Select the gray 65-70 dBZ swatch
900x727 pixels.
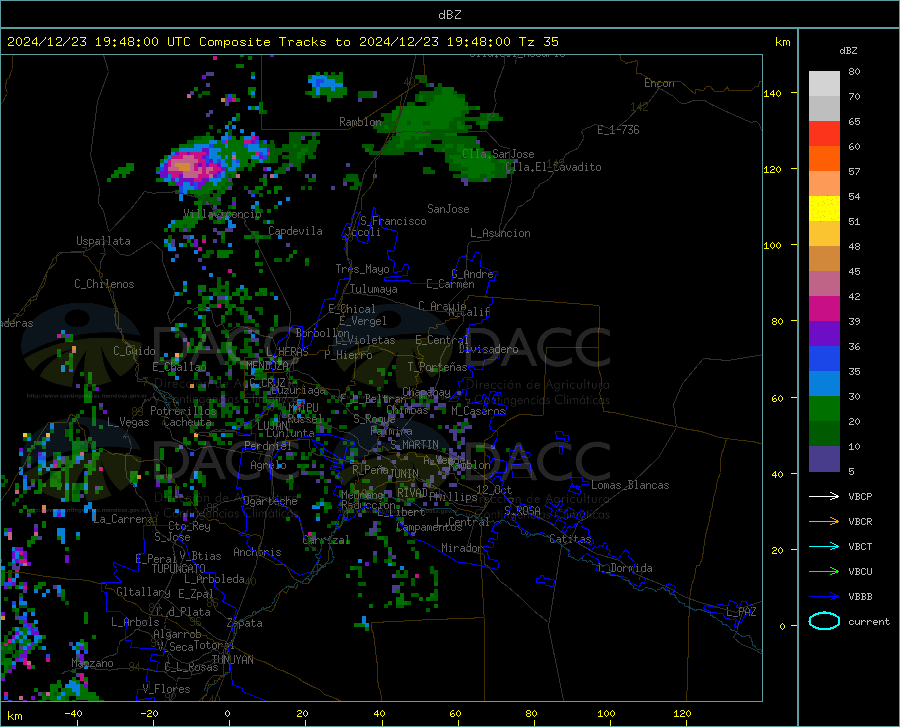click(824, 108)
